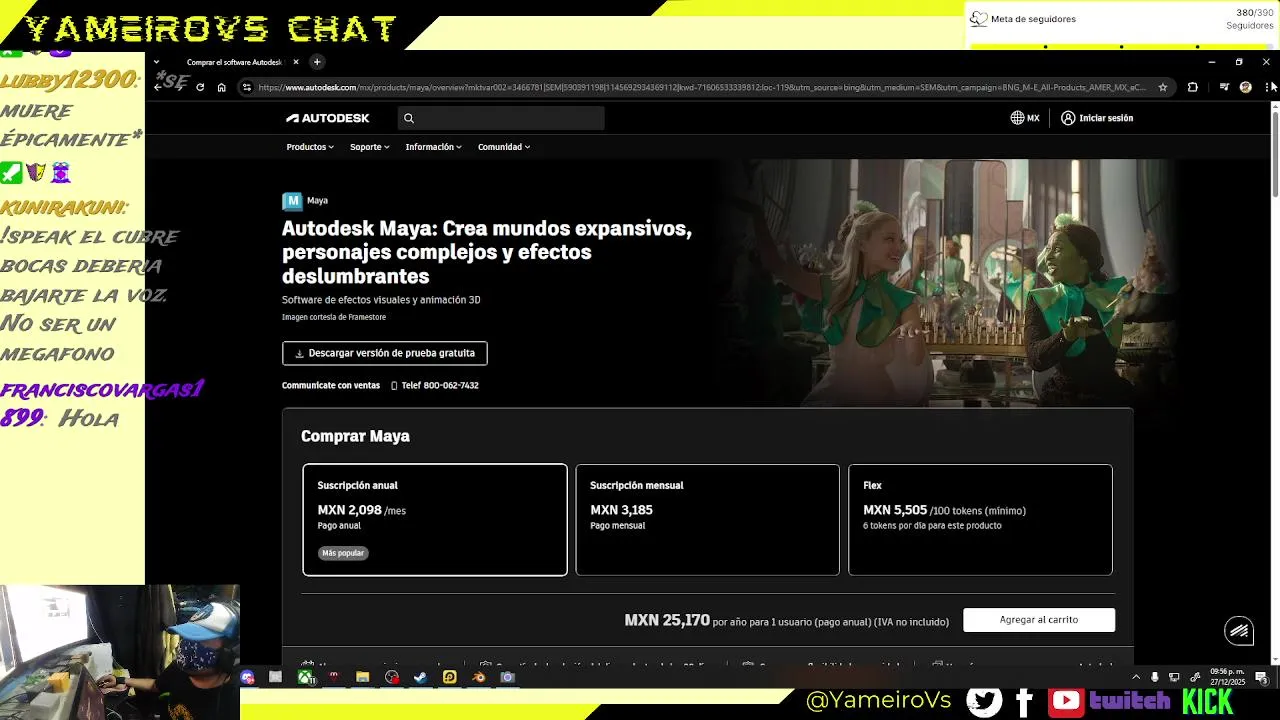Screen dimensions: 1280x720
Task: Expand the Información menu
Action: point(433,147)
